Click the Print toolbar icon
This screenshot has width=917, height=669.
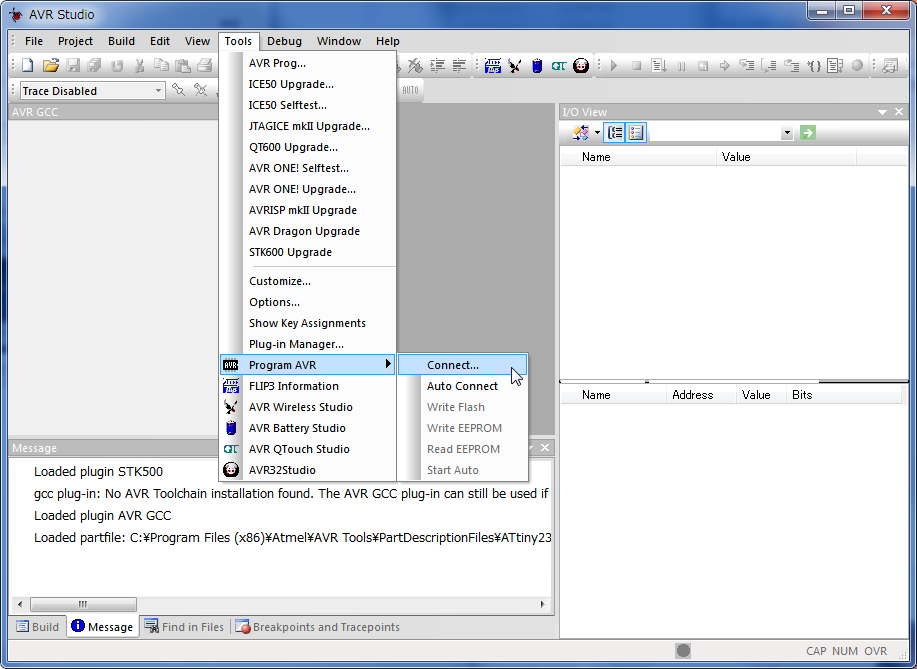pos(205,65)
